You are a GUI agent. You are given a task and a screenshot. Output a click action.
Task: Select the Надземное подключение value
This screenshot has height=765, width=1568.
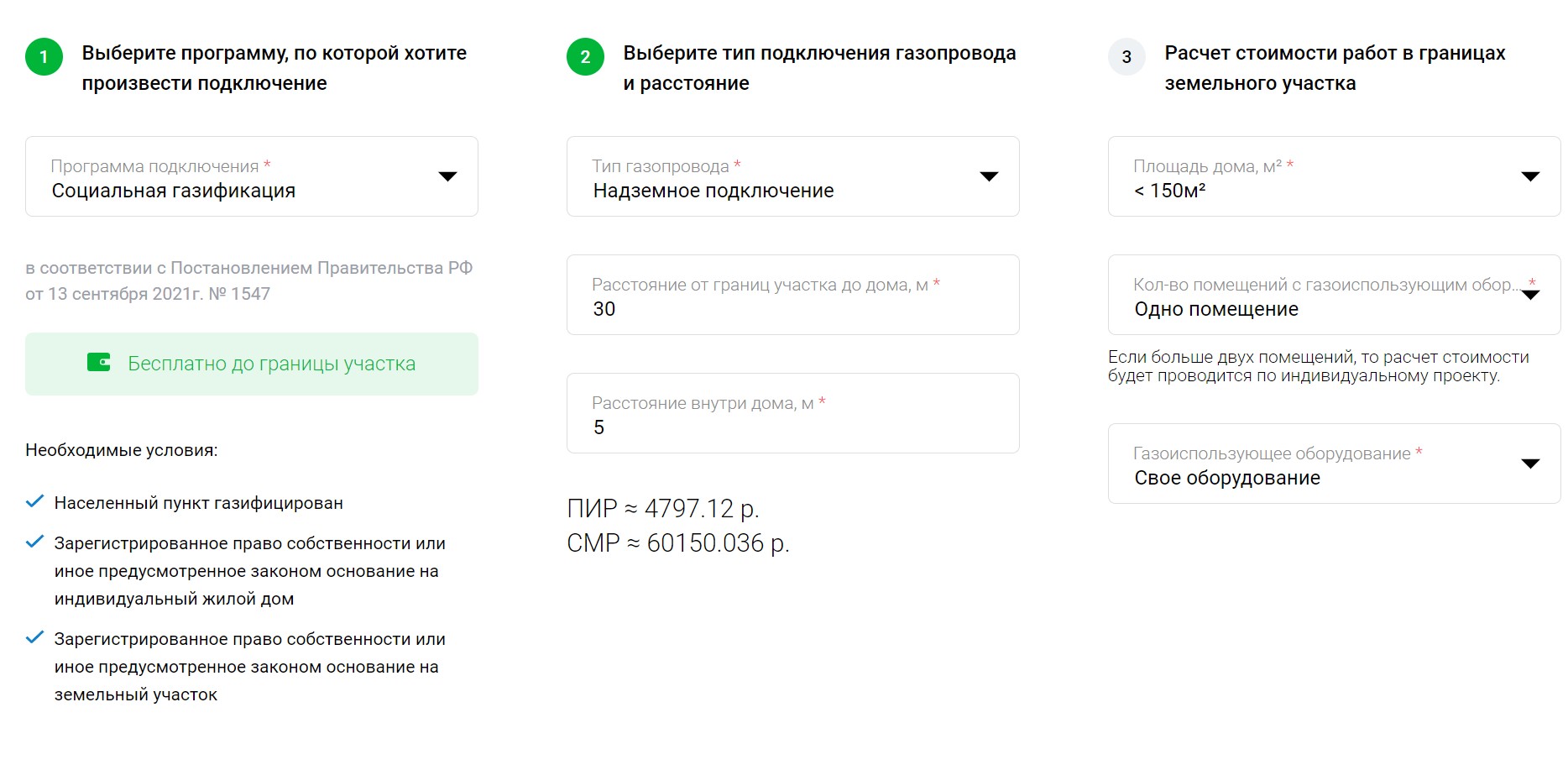[x=713, y=191]
